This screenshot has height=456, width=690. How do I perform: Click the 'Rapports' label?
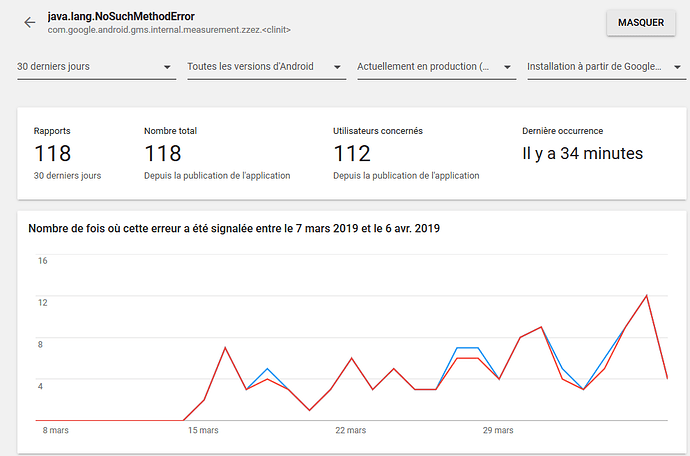click(x=52, y=131)
